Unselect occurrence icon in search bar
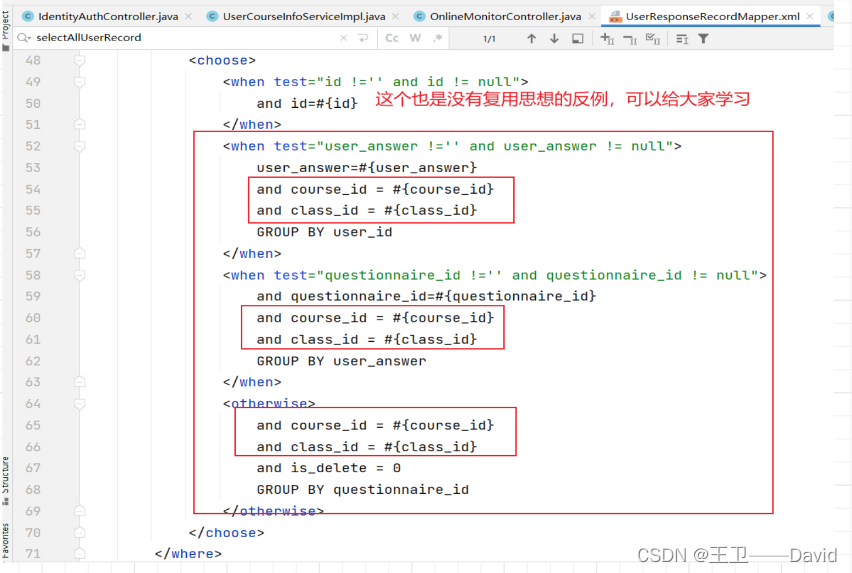The height and width of the screenshot is (573, 852). (x=630, y=39)
